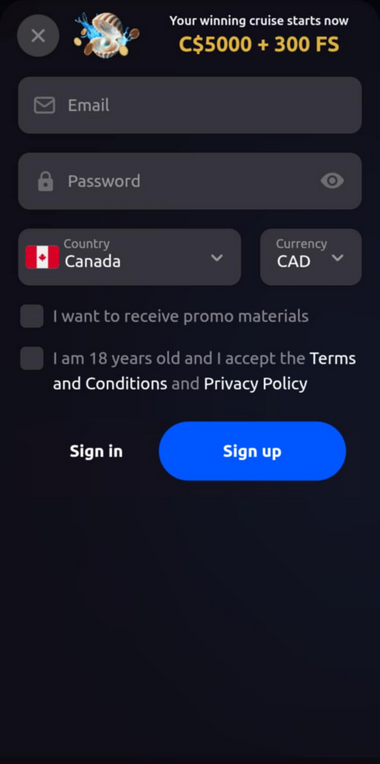380x764 pixels.
Task: Show password using the eye icon
Action: [x=332, y=181]
